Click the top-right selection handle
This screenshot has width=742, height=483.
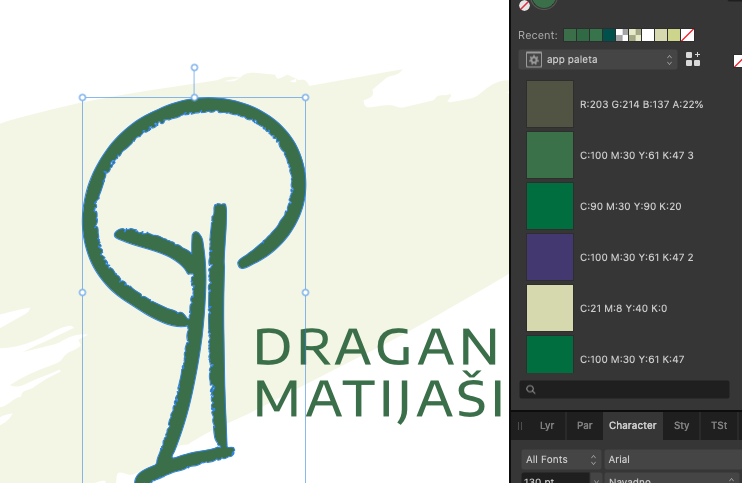point(305,97)
